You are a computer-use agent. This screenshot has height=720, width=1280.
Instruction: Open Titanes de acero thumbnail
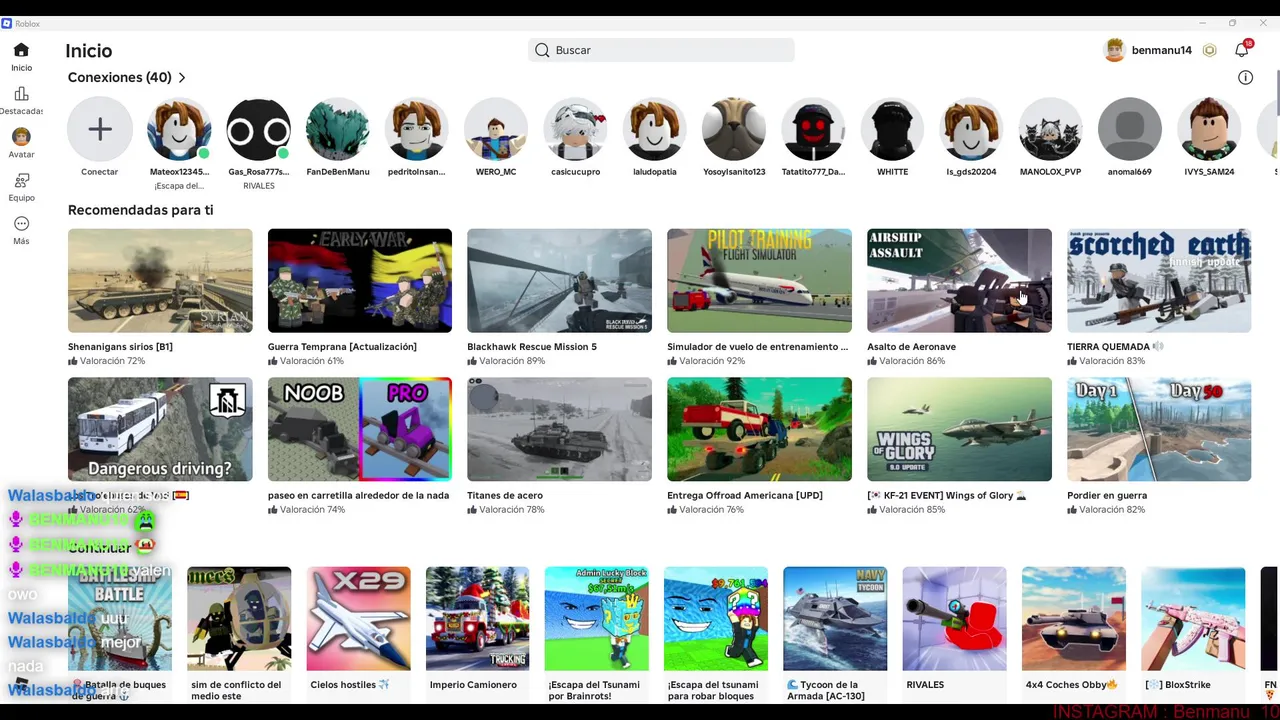tap(559, 429)
